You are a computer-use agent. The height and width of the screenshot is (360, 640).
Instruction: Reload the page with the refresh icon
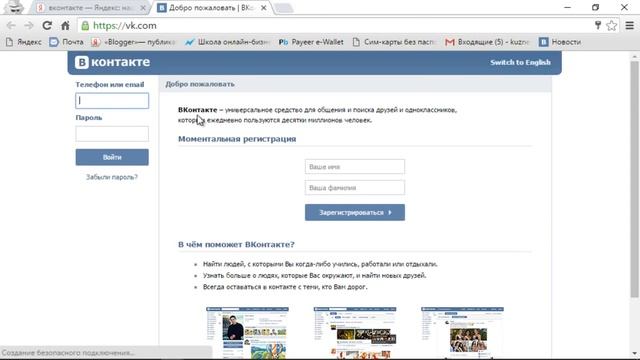click(47, 25)
